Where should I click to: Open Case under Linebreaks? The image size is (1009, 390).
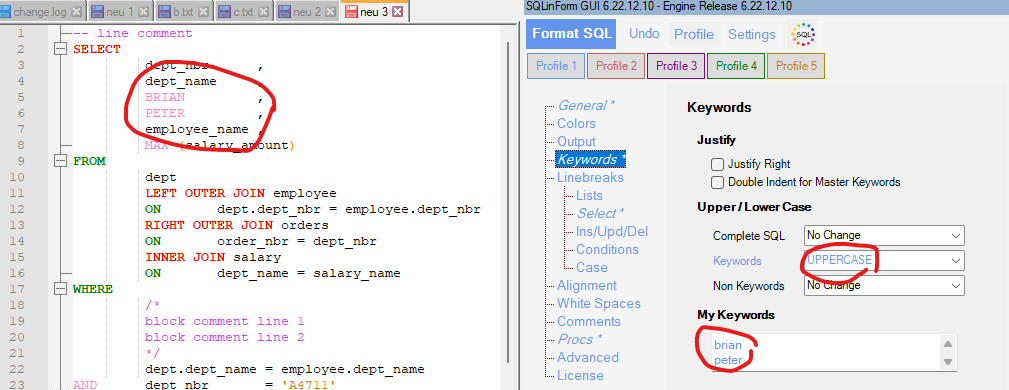tap(591, 268)
